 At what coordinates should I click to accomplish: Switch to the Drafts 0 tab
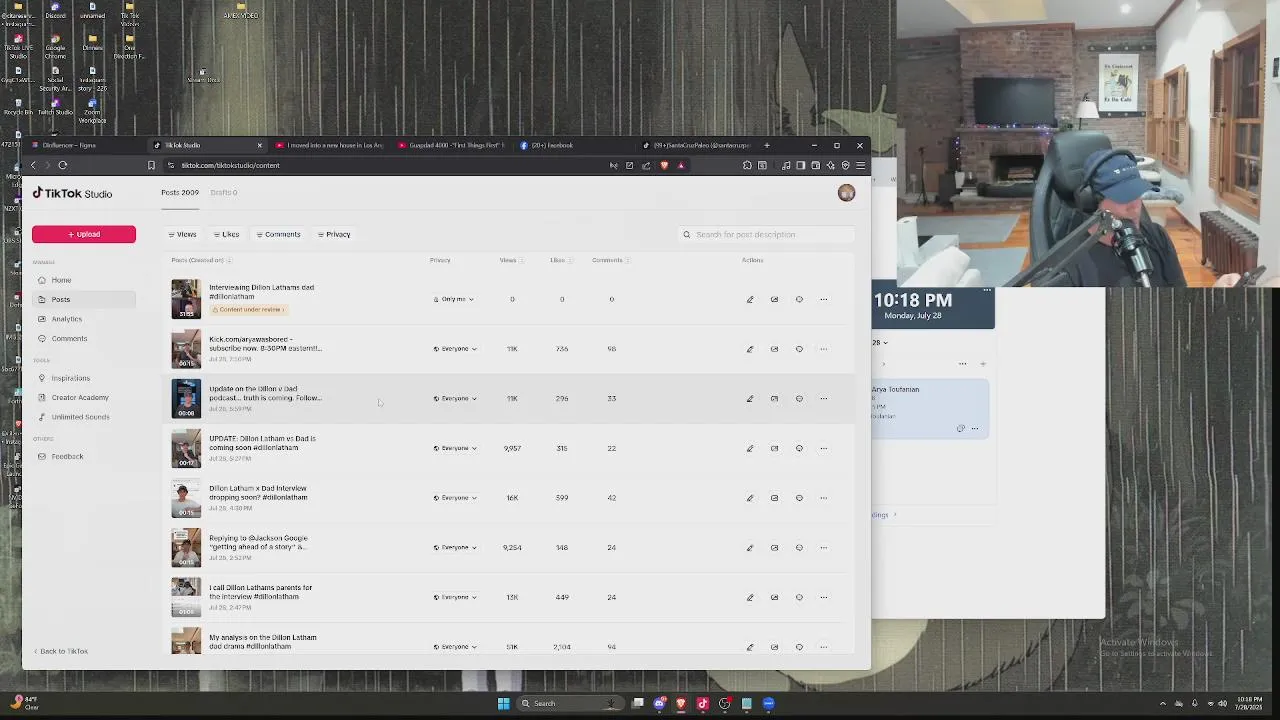(x=224, y=192)
